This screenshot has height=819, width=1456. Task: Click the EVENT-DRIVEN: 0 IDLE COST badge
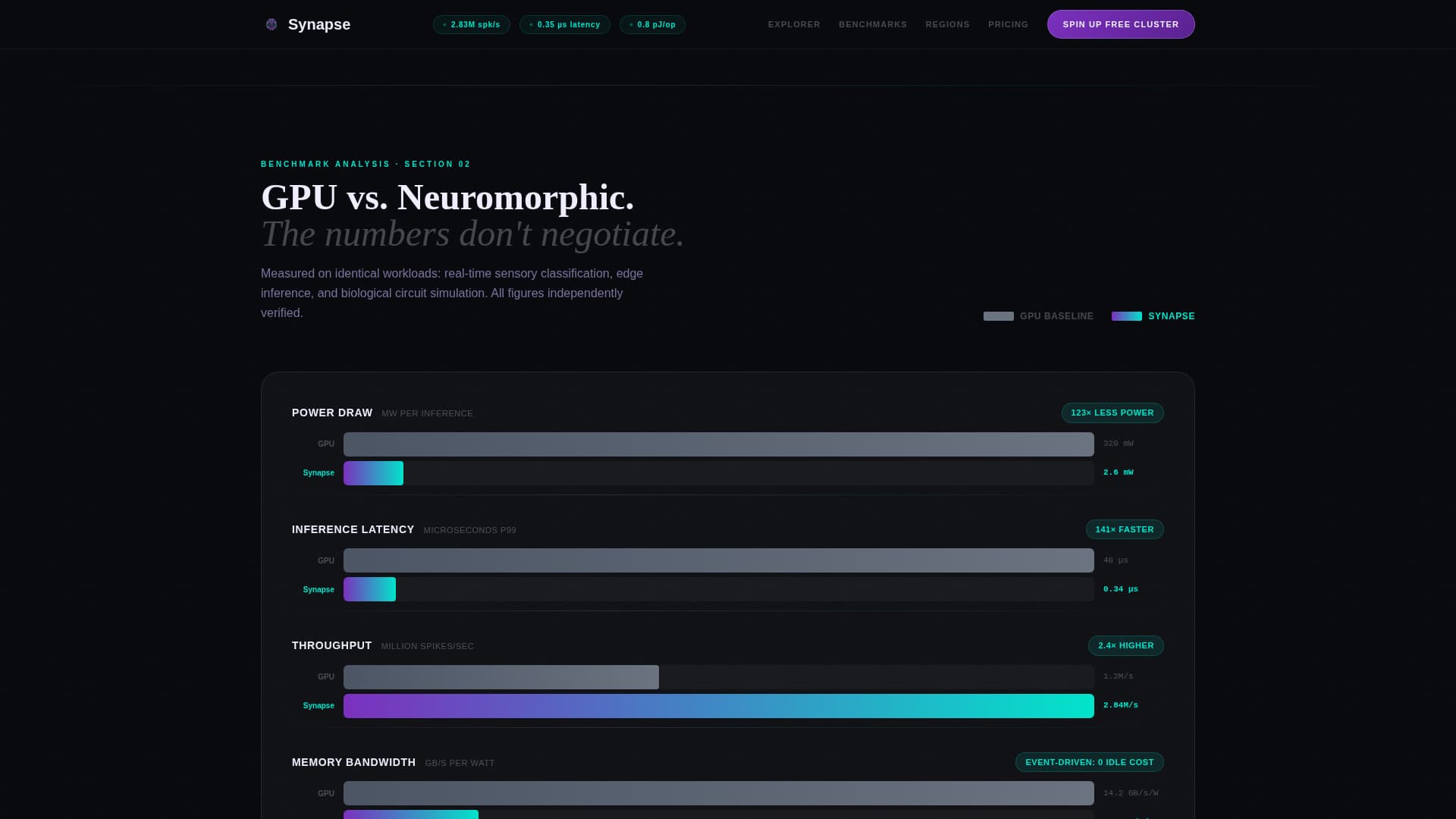pyautogui.click(x=1090, y=762)
